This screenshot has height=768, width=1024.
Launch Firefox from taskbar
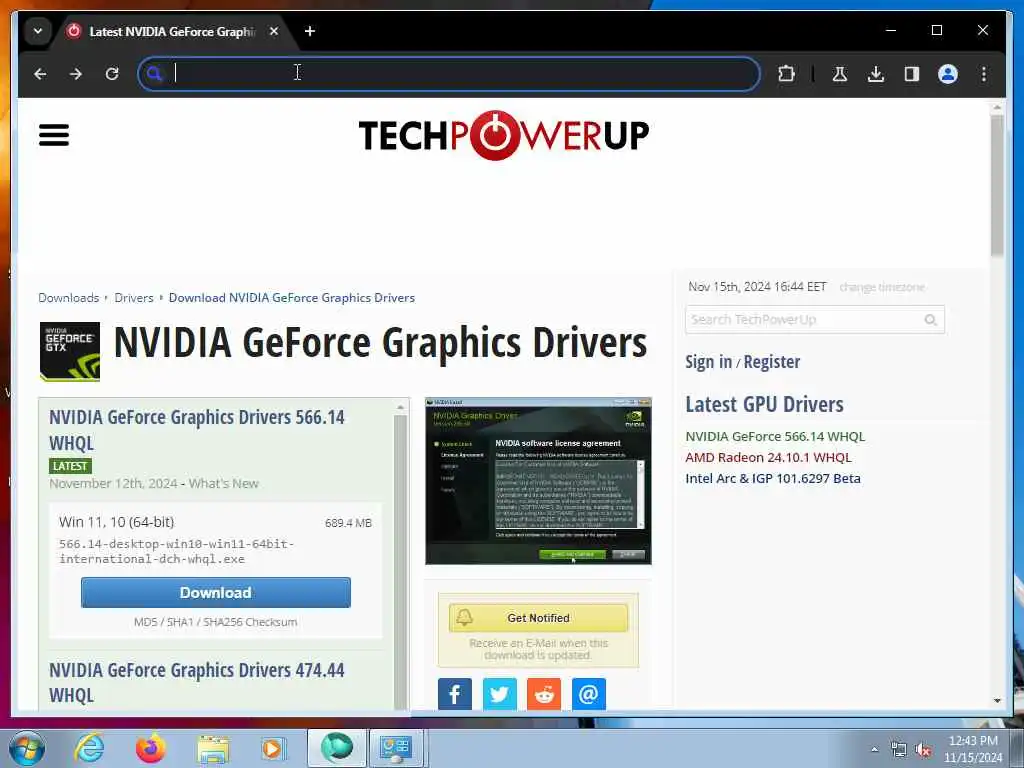(x=150, y=748)
